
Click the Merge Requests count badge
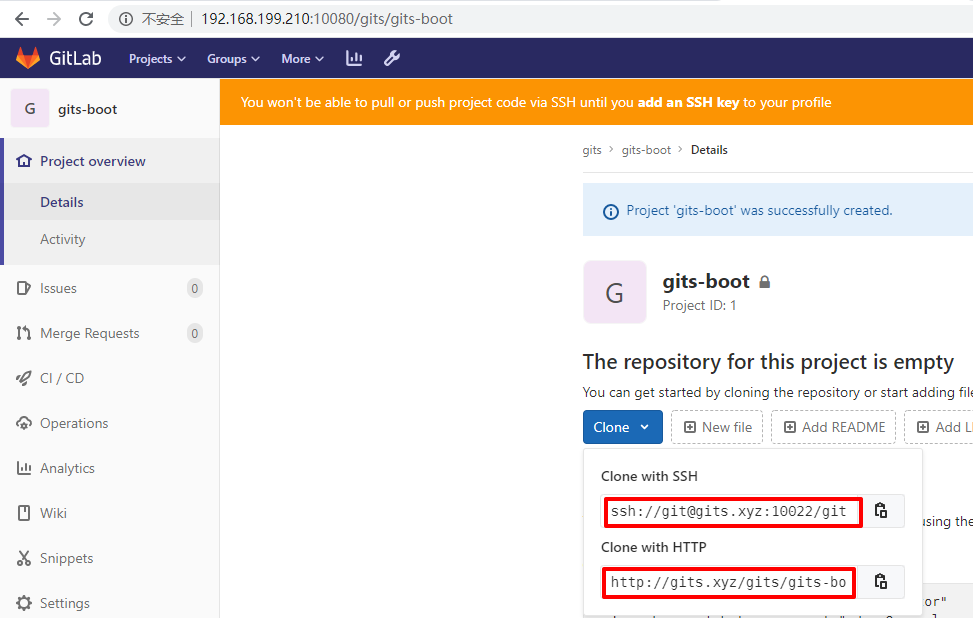pos(195,334)
